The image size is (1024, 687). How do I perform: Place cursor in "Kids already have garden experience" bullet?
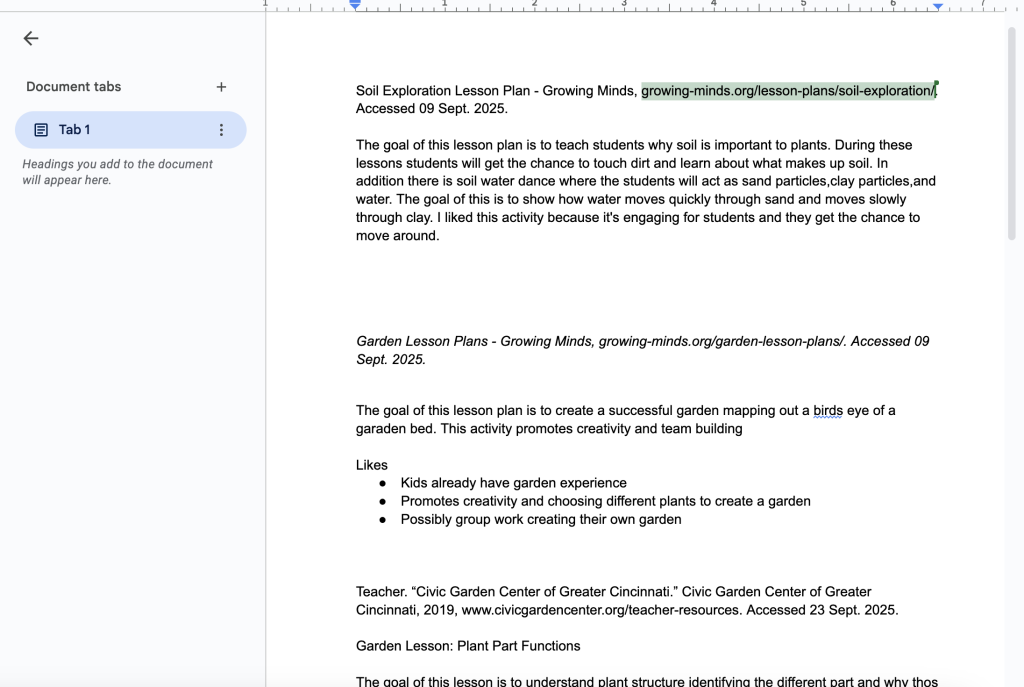(513, 483)
